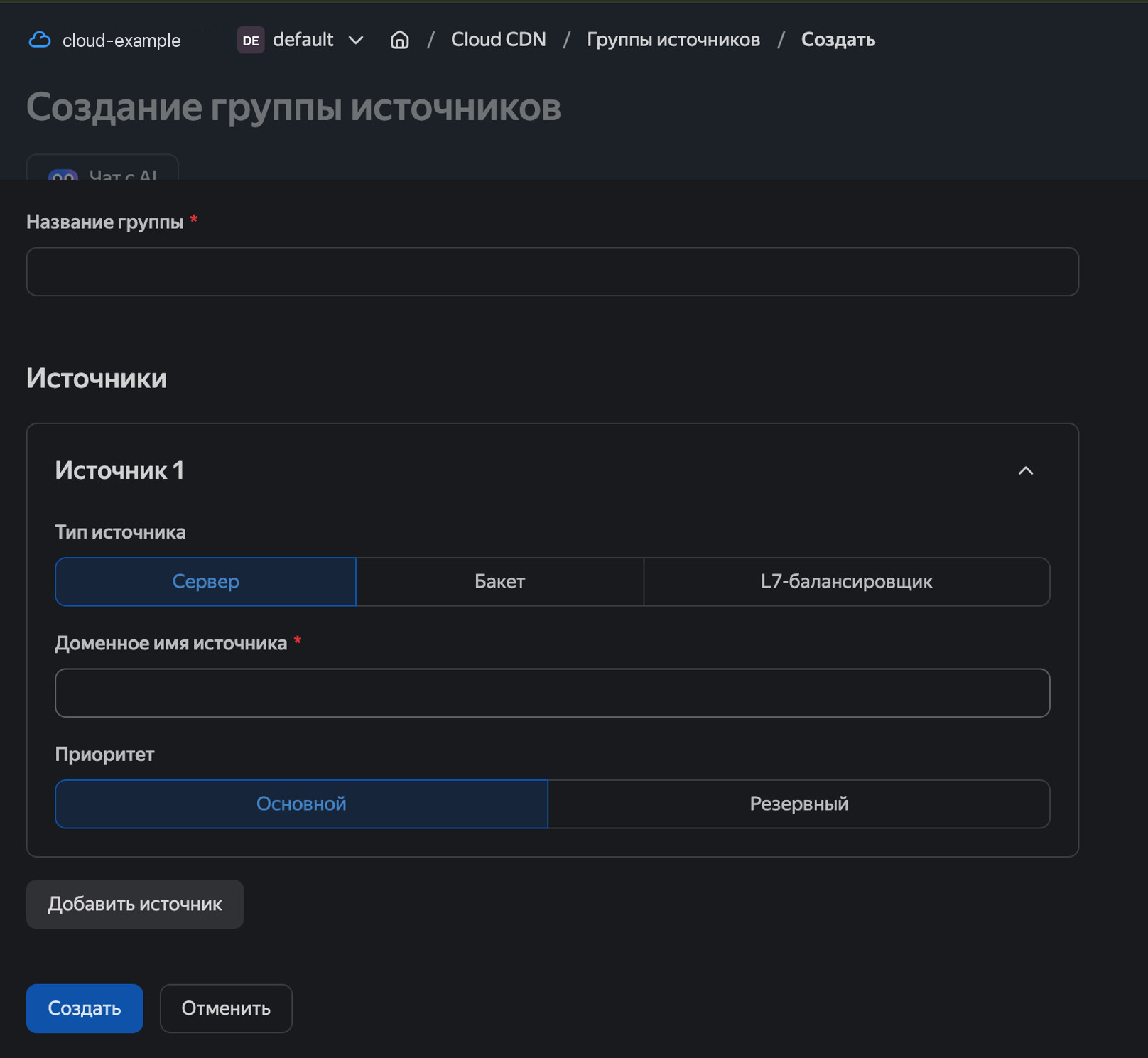Click the Приоритет label

[104, 755]
